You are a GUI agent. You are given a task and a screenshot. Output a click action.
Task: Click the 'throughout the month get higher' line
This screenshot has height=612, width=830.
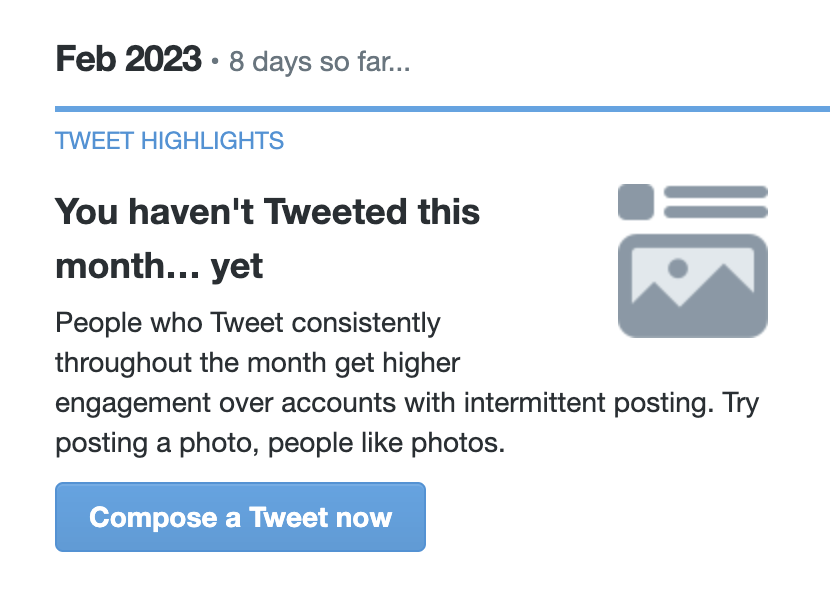(258, 363)
